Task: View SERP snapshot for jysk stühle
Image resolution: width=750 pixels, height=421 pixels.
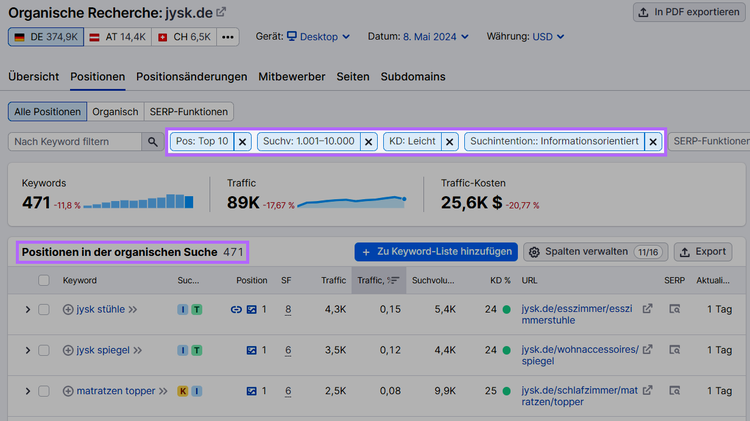Action: click(674, 309)
